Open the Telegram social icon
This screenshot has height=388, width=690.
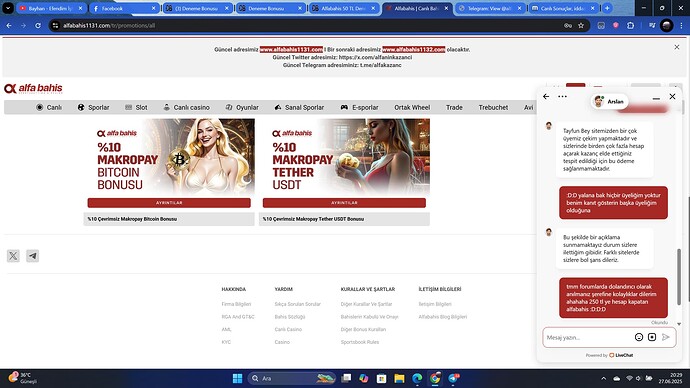[33, 256]
